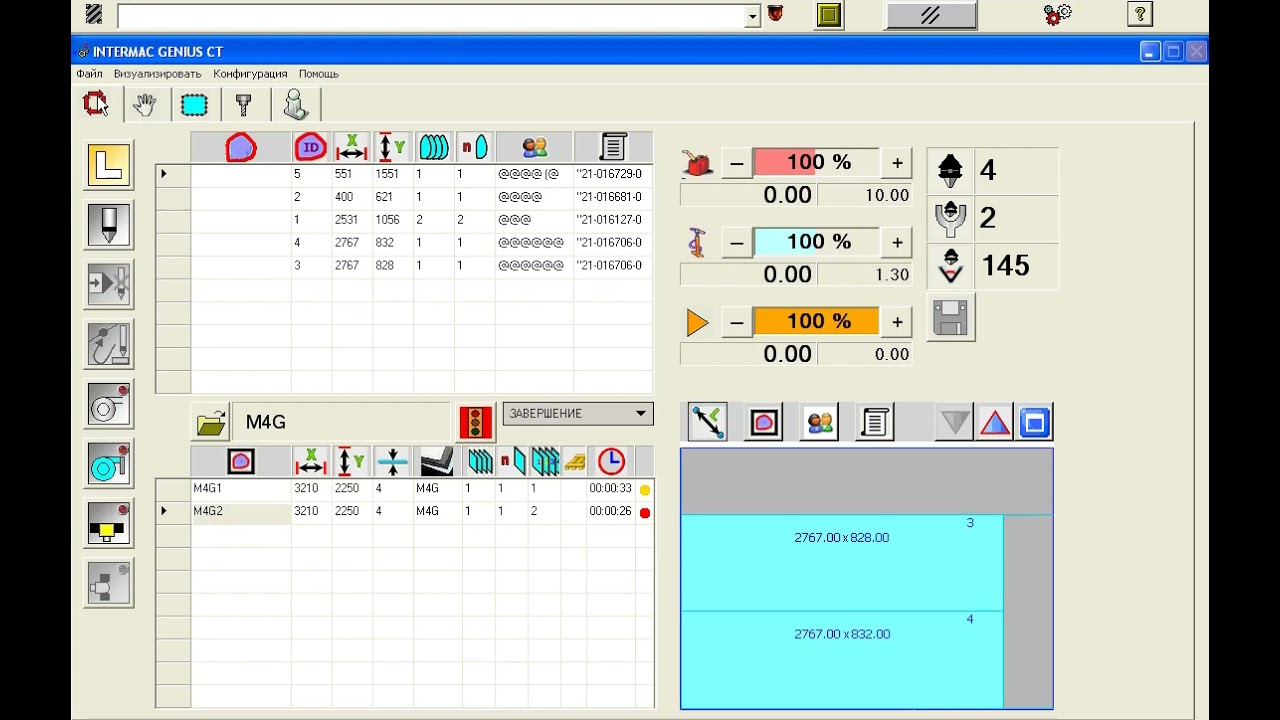The height and width of the screenshot is (720, 1280).
Task: Select piece row "21-016127-0"
Action: [404, 220]
